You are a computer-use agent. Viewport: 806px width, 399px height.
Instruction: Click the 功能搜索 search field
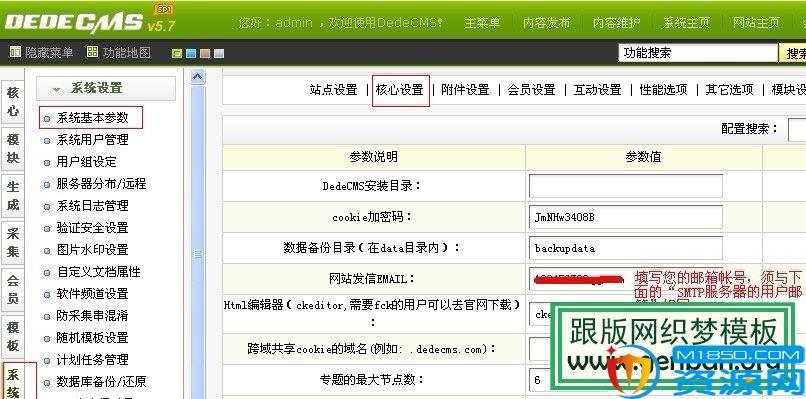pos(698,52)
